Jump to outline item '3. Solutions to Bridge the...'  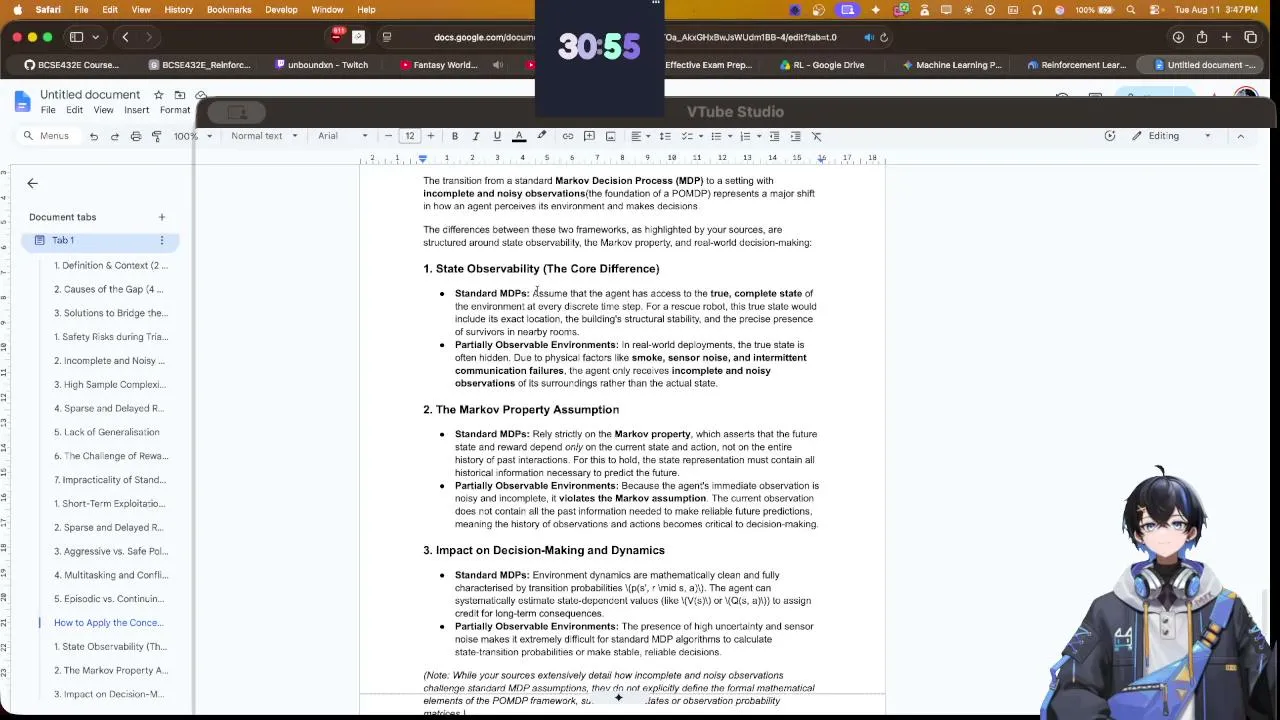point(111,313)
